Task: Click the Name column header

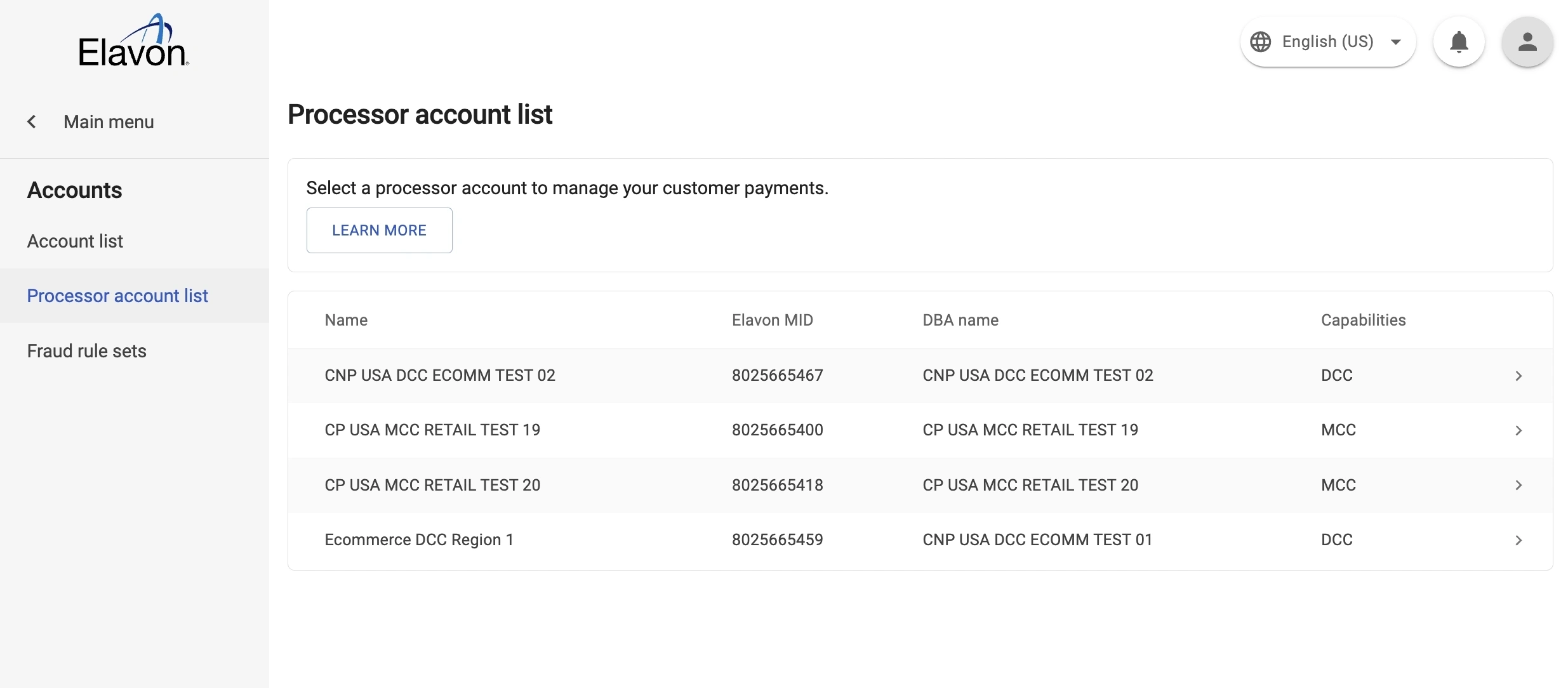Action: click(x=346, y=320)
